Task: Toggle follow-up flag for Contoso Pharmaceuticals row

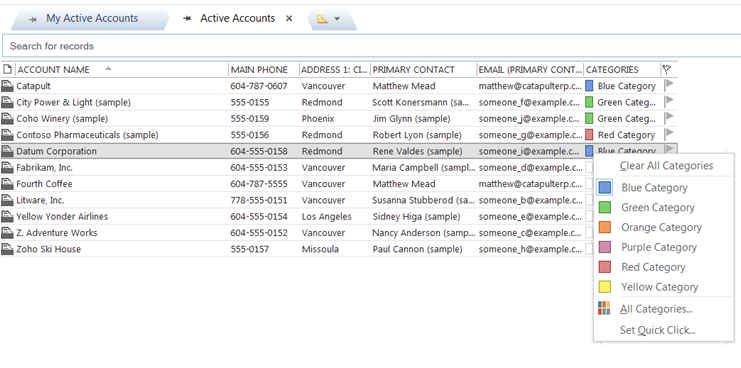Action: (669, 134)
